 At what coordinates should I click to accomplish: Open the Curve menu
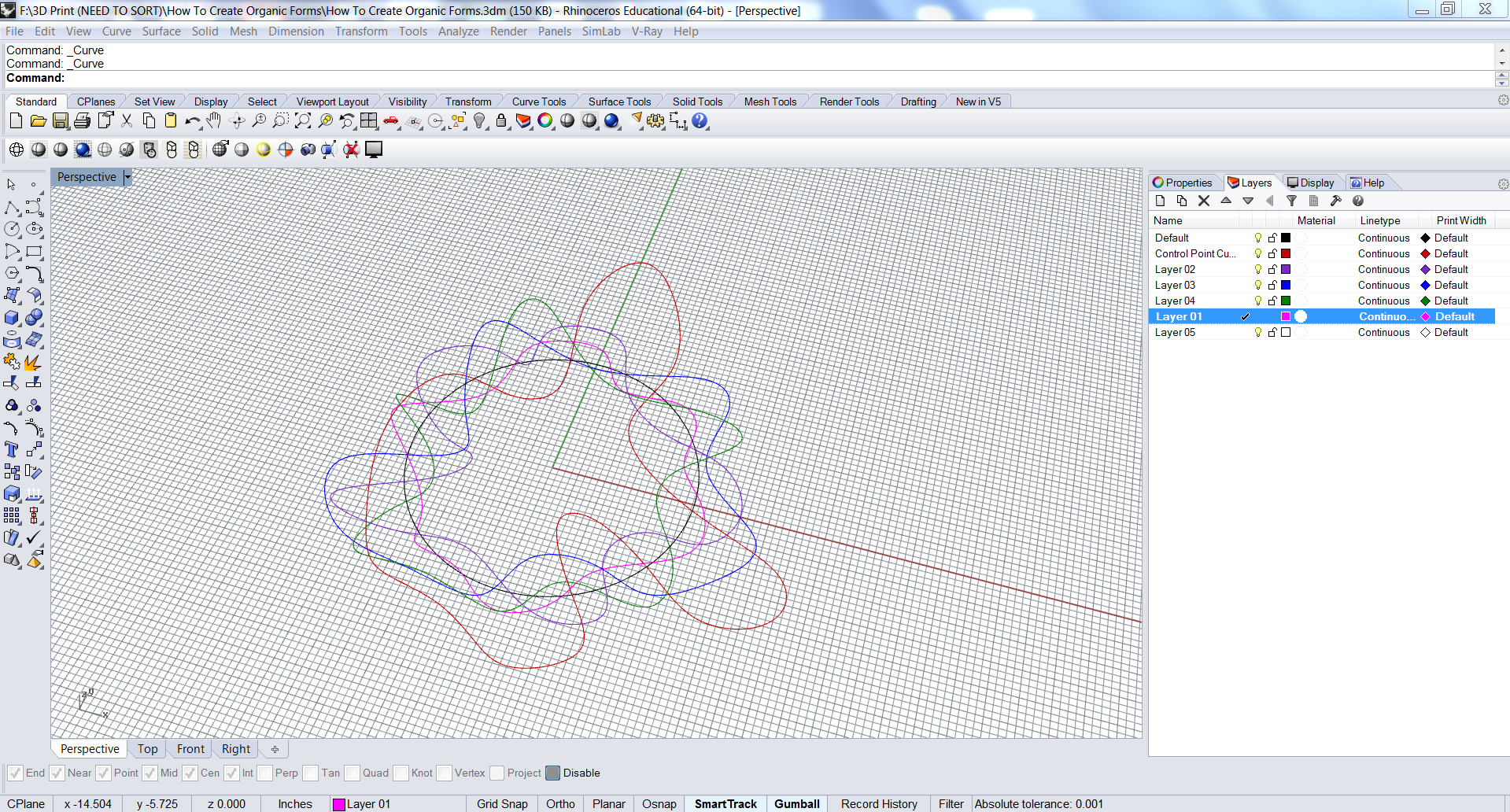point(116,31)
